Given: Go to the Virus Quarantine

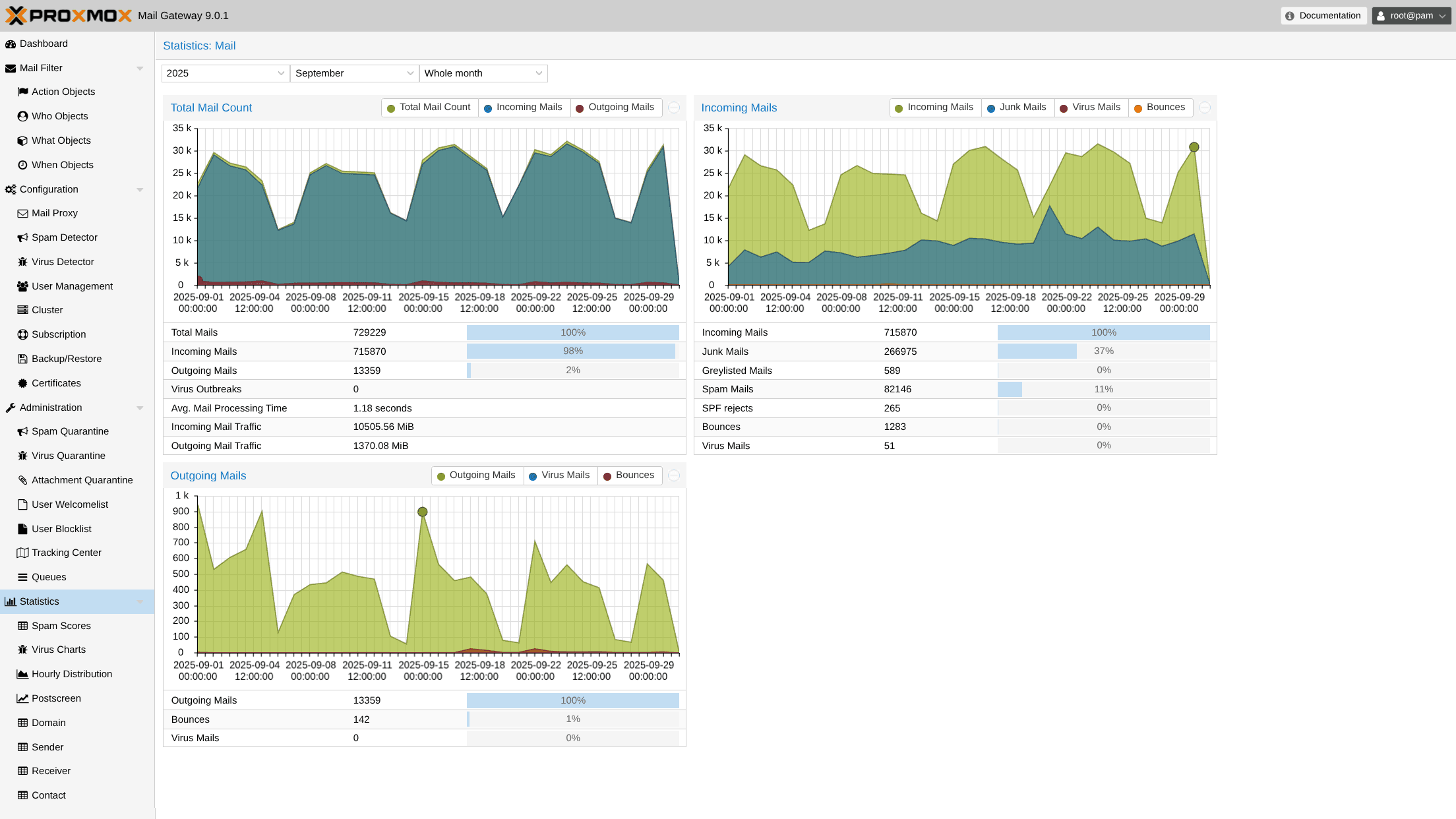Looking at the screenshot, I should (x=68, y=456).
